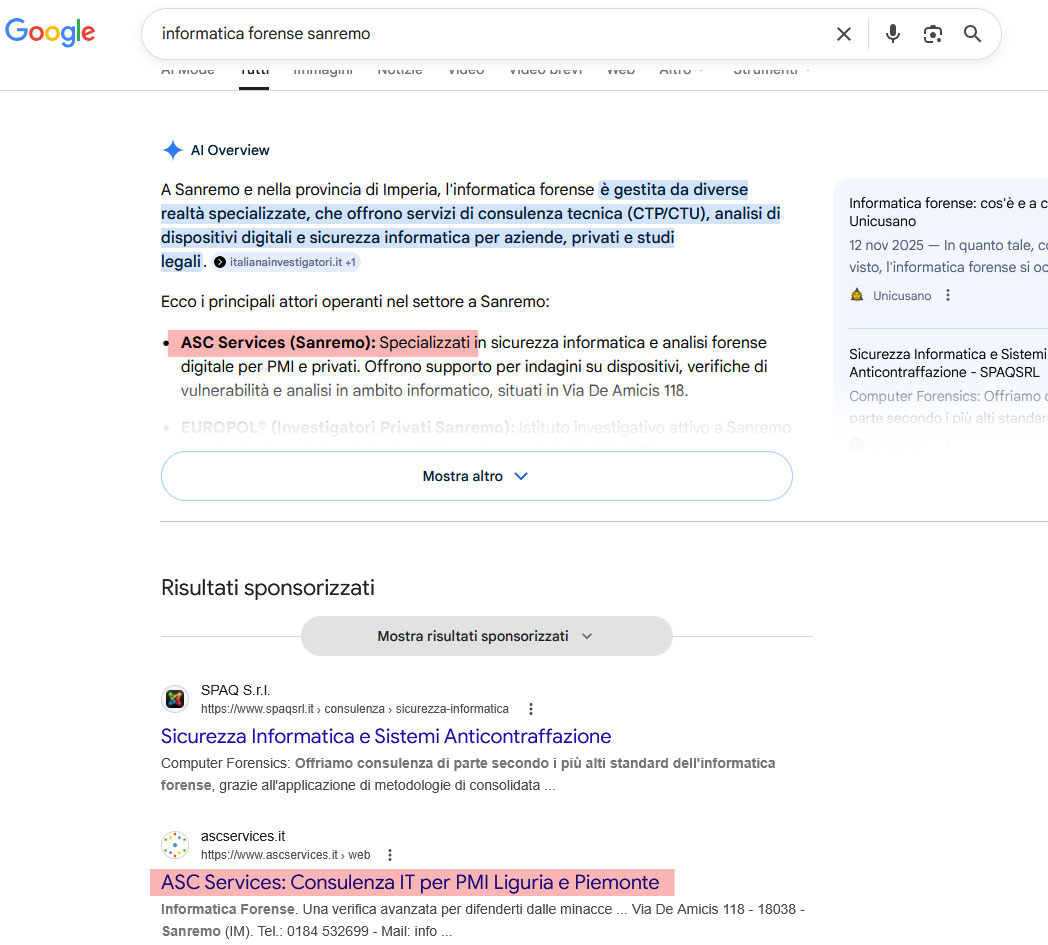Screen dimensions: 1048x945
Task: Switch to the Immagini tab
Action: point(322,69)
